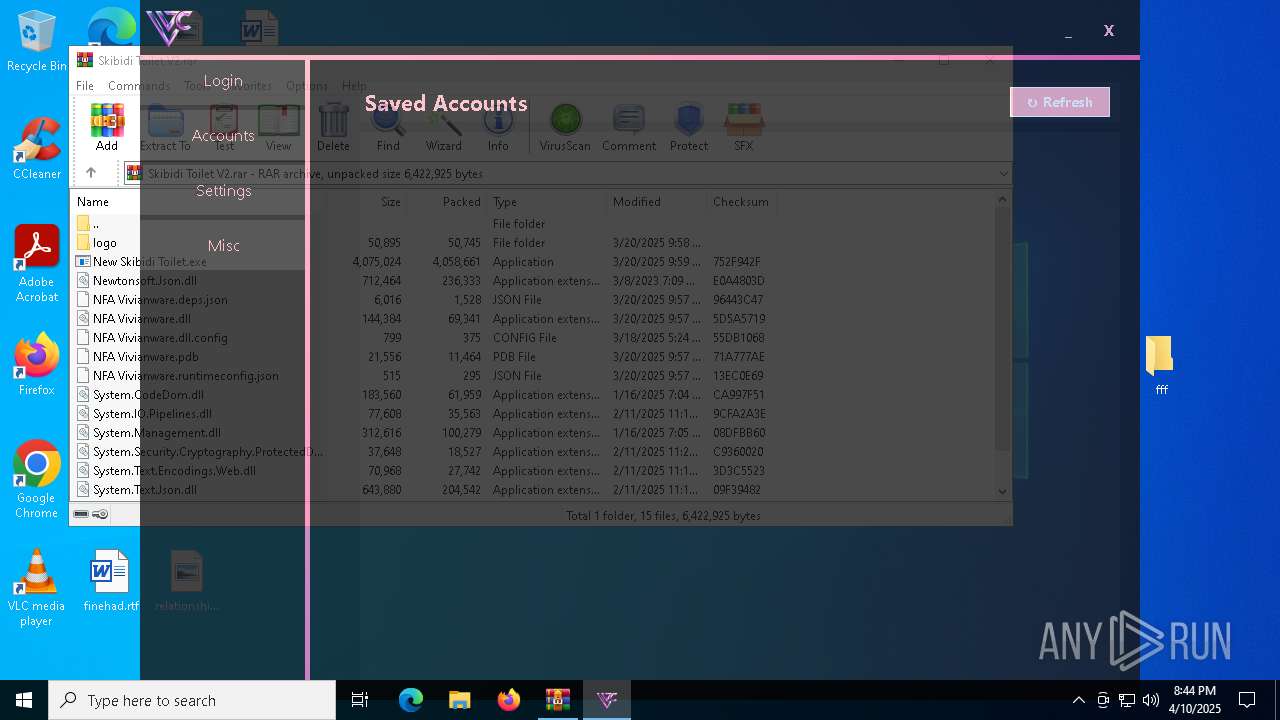Viewport: 1280px width, 720px height.
Task: Select System.CodeDom.dll in the list
Action: point(148,395)
